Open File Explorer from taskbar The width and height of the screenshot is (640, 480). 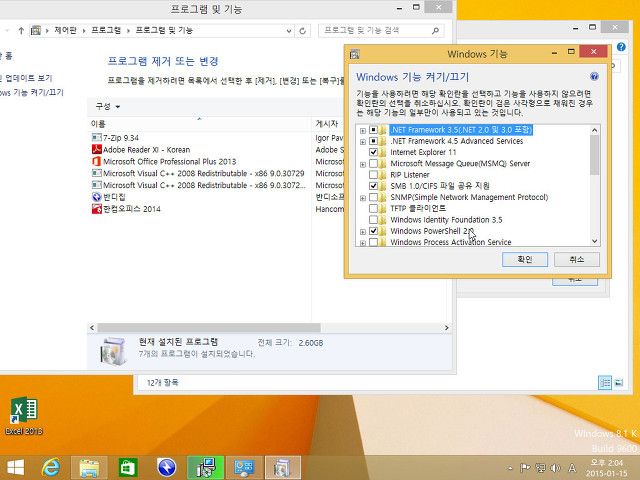tap(89, 467)
